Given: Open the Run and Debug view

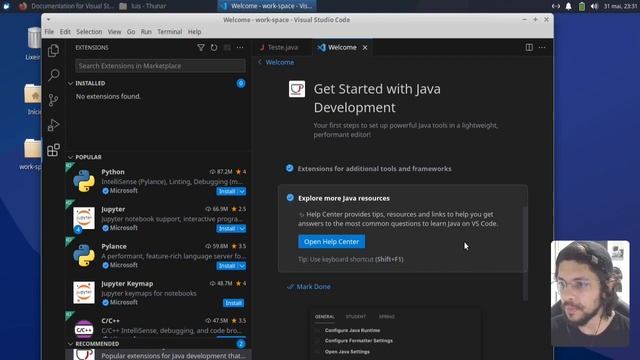Looking at the screenshot, I should pyautogui.click(x=53, y=125).
